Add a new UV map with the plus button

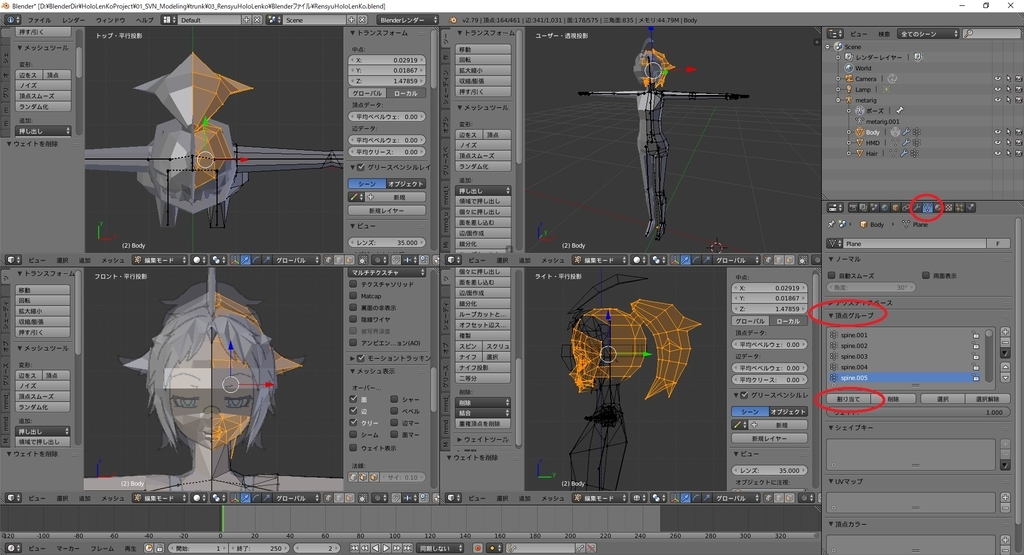[x=1006, y=498]
